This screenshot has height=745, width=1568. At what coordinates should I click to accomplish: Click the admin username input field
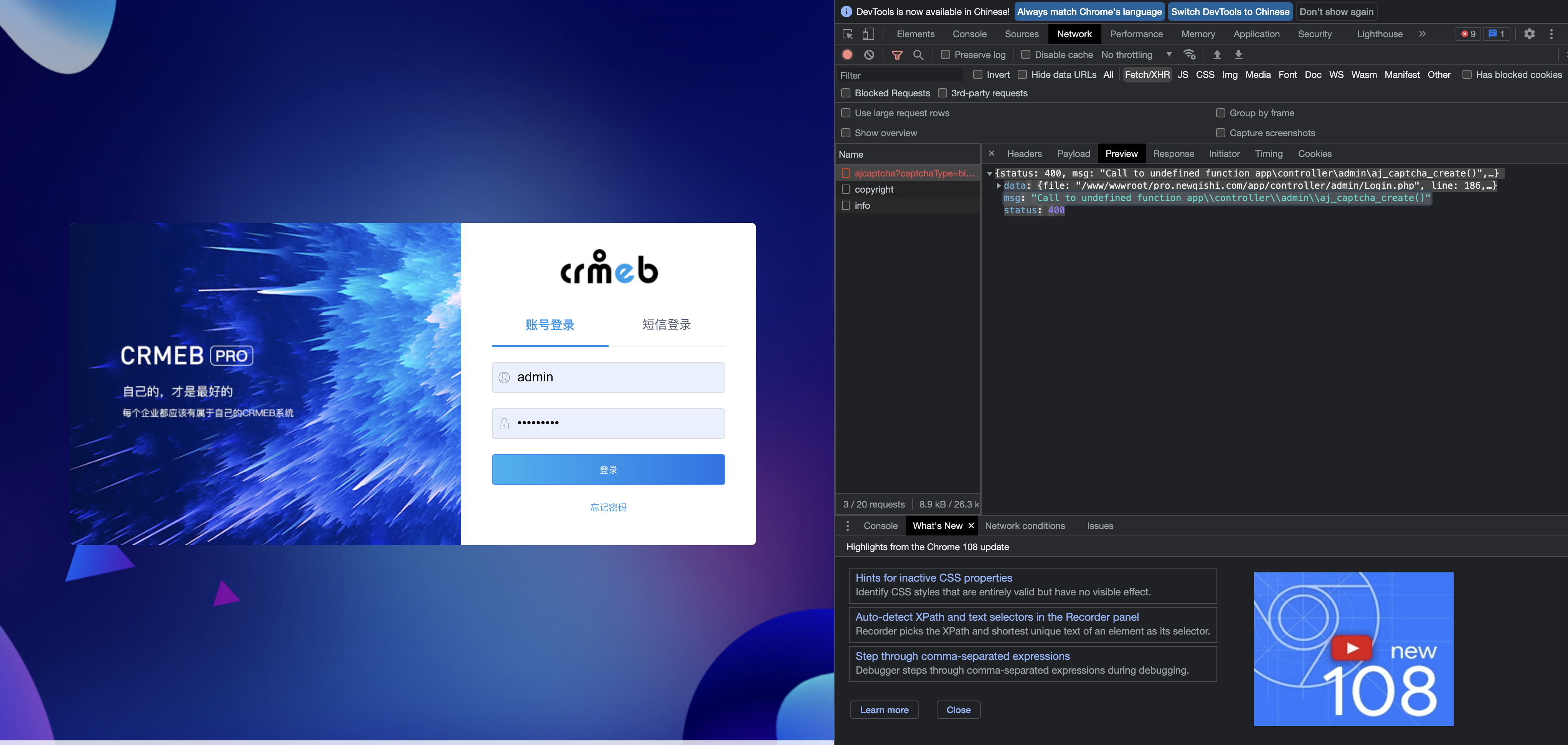[x=608, y=377]
